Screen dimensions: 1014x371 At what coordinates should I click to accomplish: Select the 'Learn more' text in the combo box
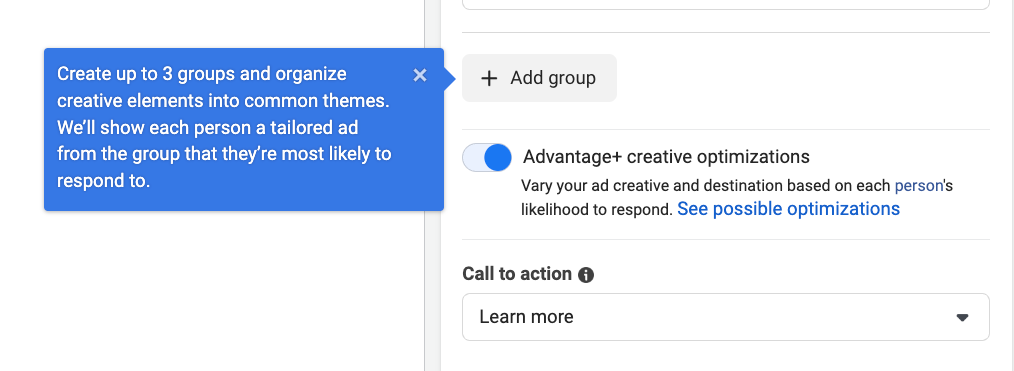[x=526, y=317]
